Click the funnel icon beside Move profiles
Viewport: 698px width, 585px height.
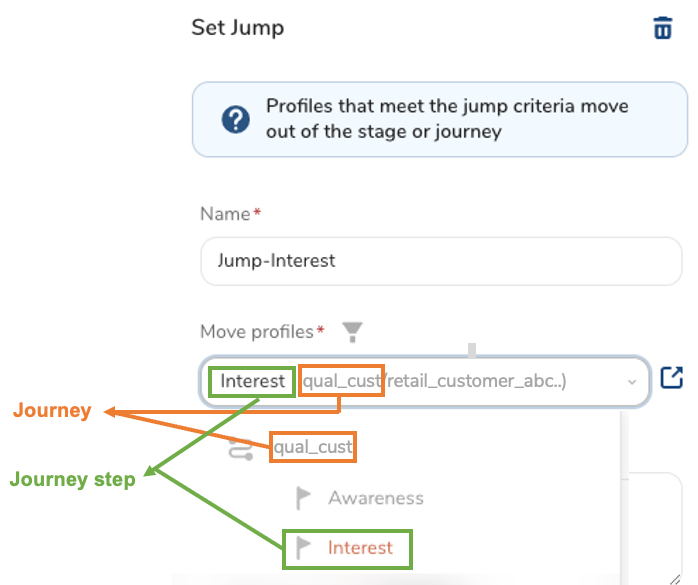351,331
